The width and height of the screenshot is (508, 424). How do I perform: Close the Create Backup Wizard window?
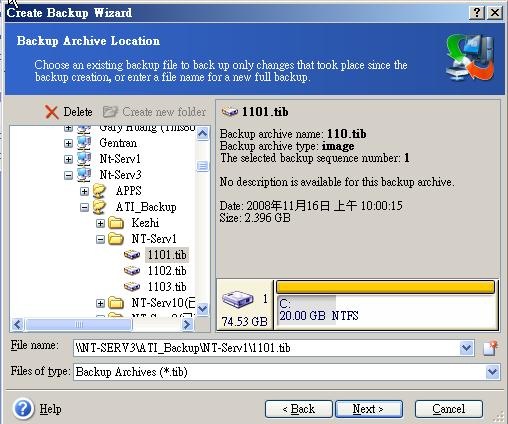(x=495, y=13)
